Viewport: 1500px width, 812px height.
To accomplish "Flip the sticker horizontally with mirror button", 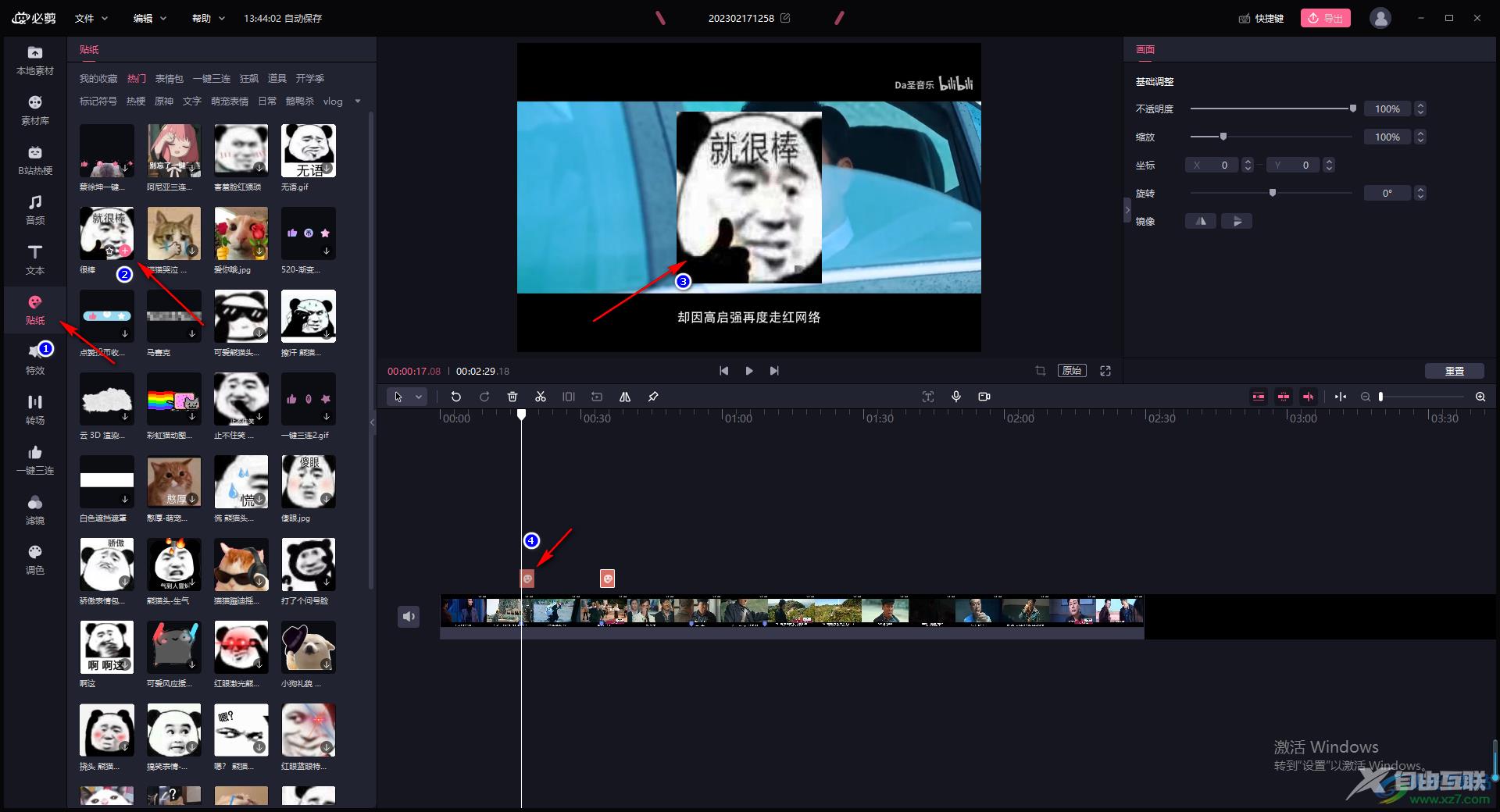I will point(1201,221).
